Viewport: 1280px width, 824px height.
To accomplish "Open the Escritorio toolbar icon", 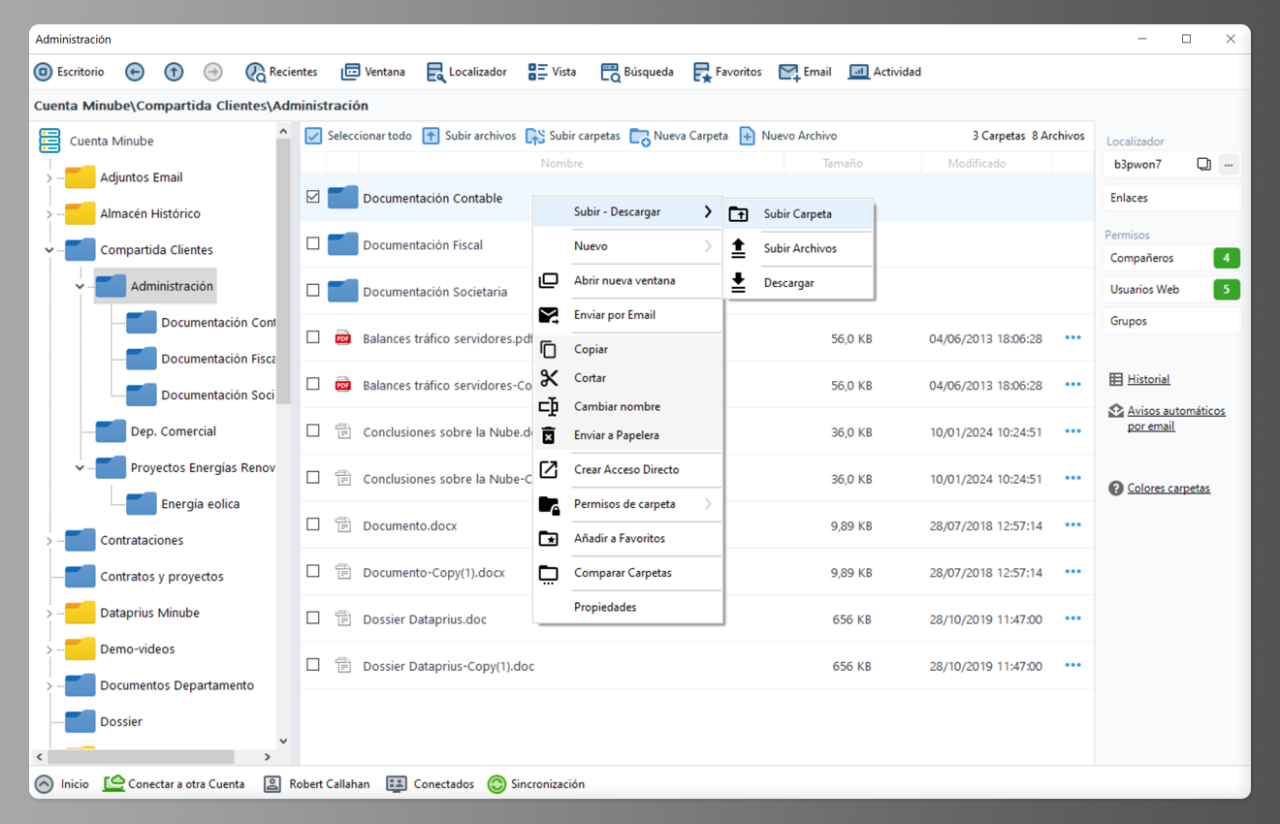I will pos(43,72).
